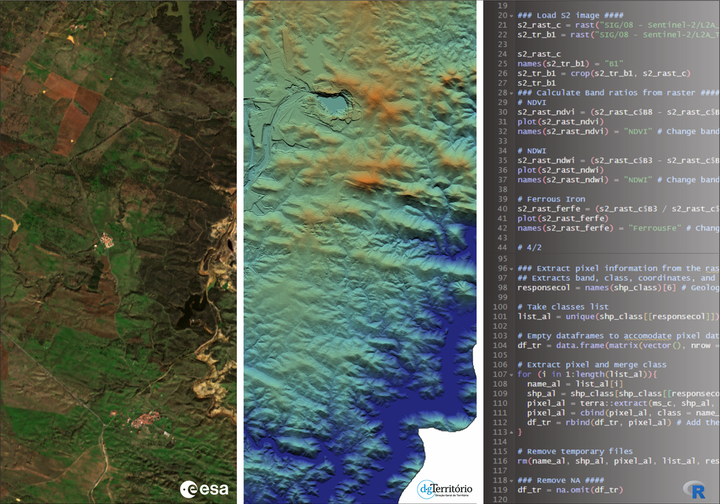Click the ESA logo on satellite image
Image resolution: width=720 pixels, height=504 pixels.
coord(203,489)
